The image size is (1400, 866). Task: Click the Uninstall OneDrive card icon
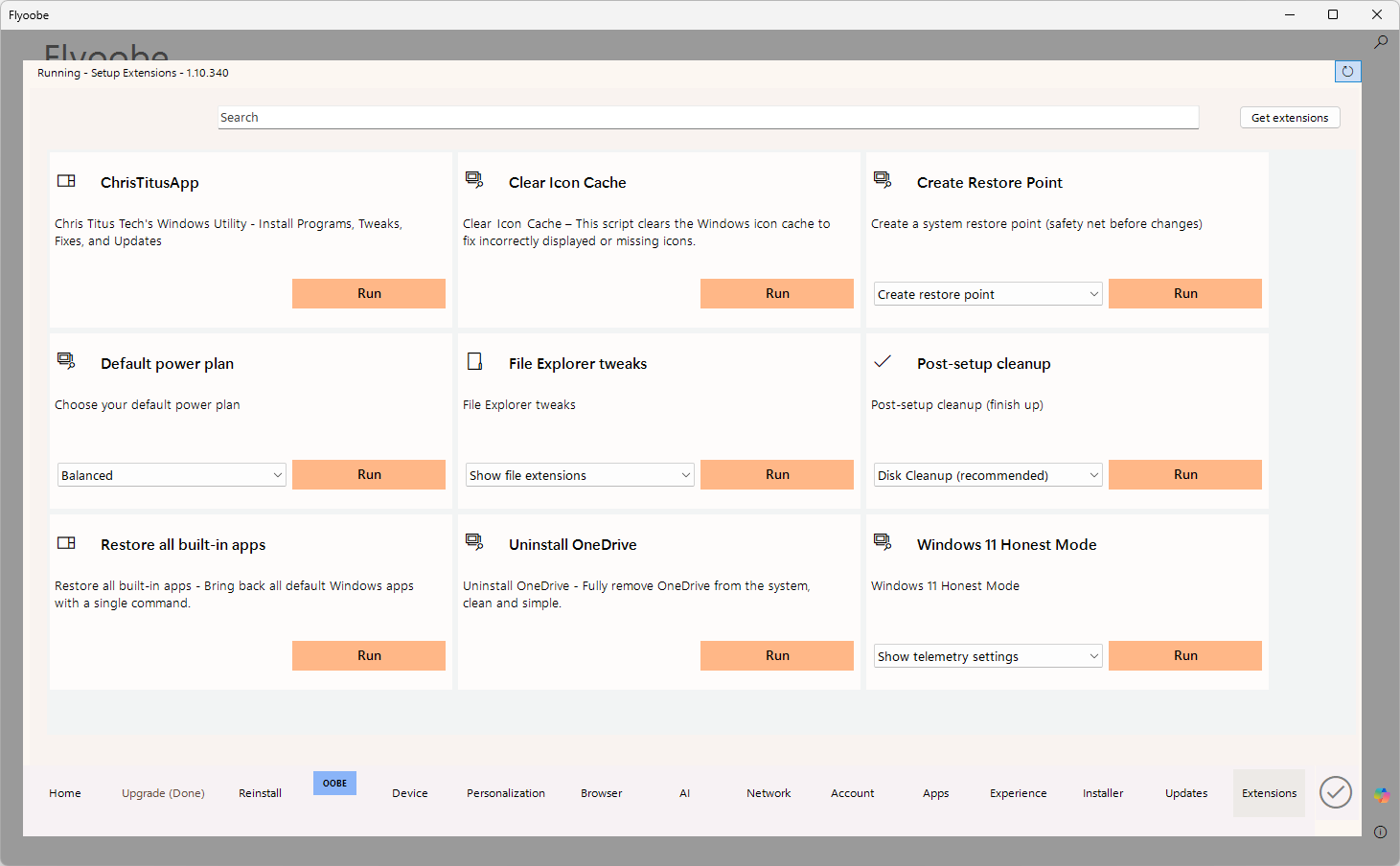coord(474,542)
